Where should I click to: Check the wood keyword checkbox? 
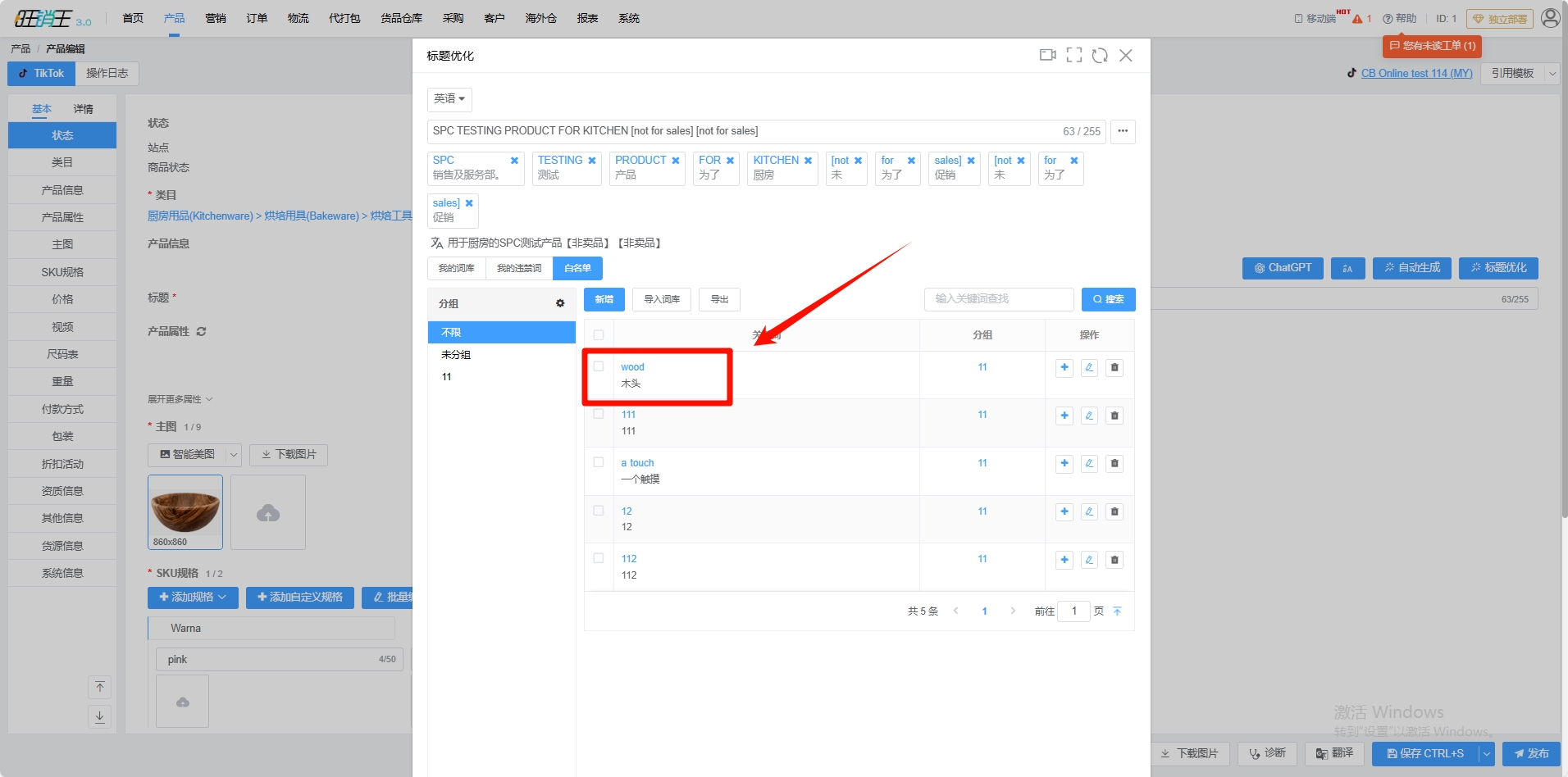click(599, 366)
